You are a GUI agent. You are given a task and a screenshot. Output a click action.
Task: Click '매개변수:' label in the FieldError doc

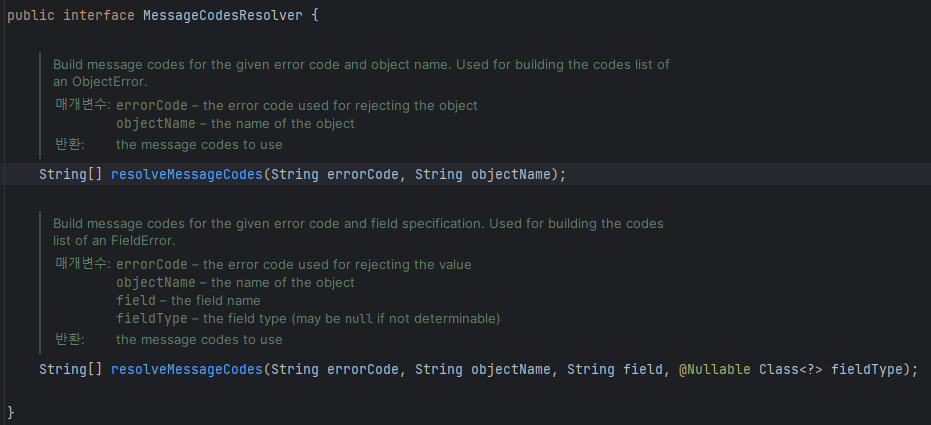(x=83, y=263)
